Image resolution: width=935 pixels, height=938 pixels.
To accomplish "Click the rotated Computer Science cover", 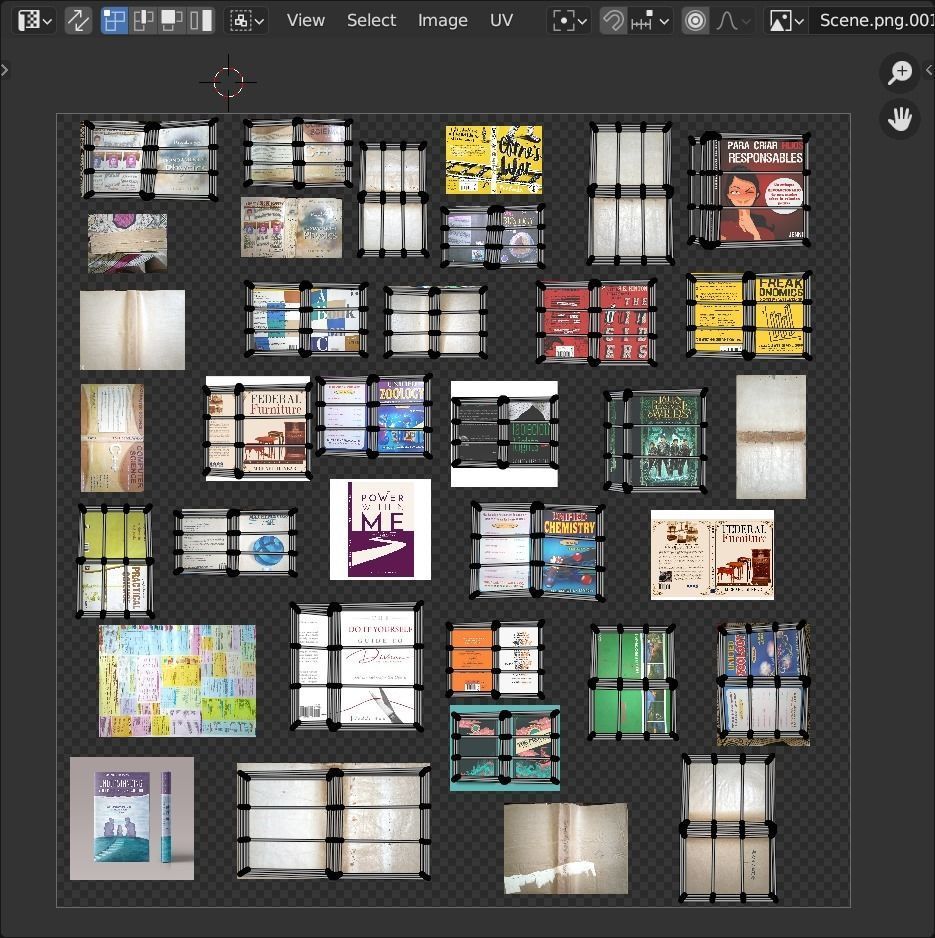I will point(112,438).
